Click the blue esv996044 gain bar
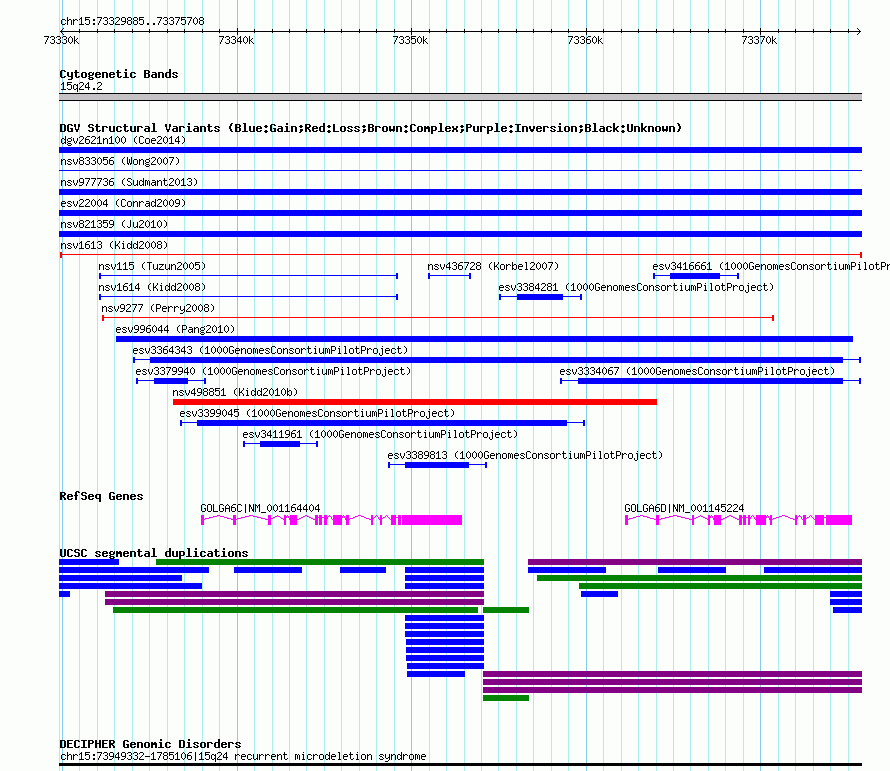 pos(484,339)
